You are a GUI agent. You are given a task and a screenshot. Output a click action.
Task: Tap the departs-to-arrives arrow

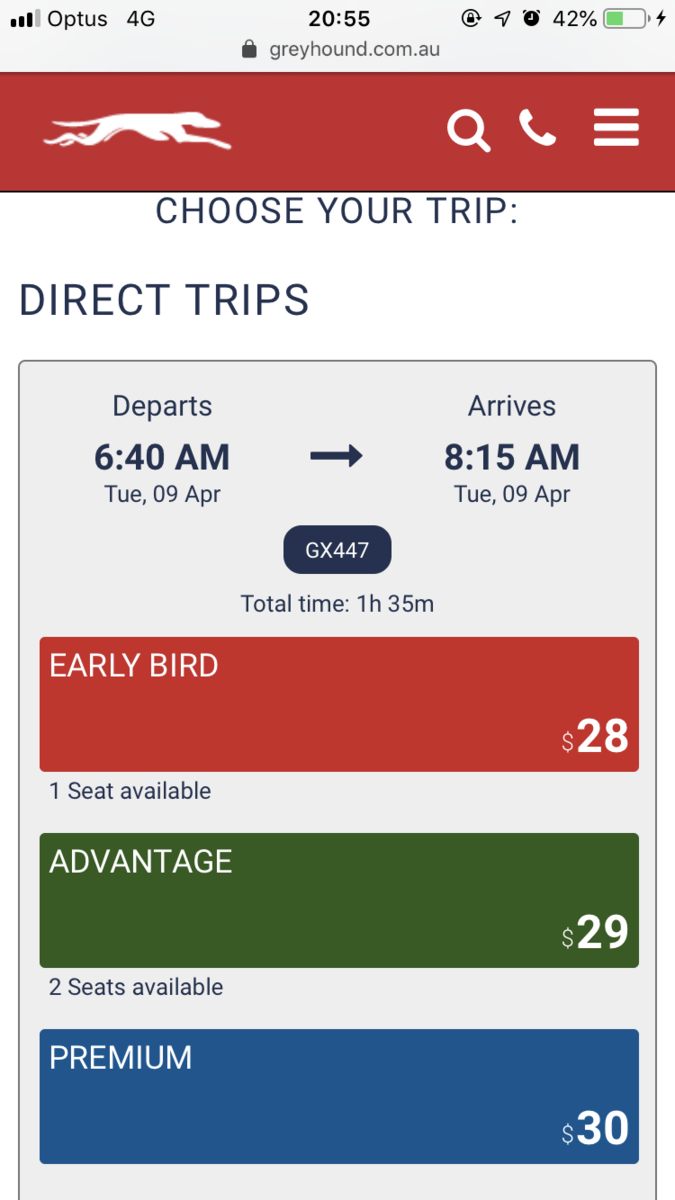337,457
